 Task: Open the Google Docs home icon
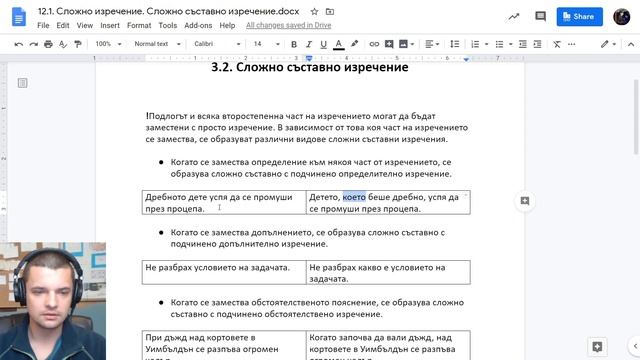(x=19, y=17)
